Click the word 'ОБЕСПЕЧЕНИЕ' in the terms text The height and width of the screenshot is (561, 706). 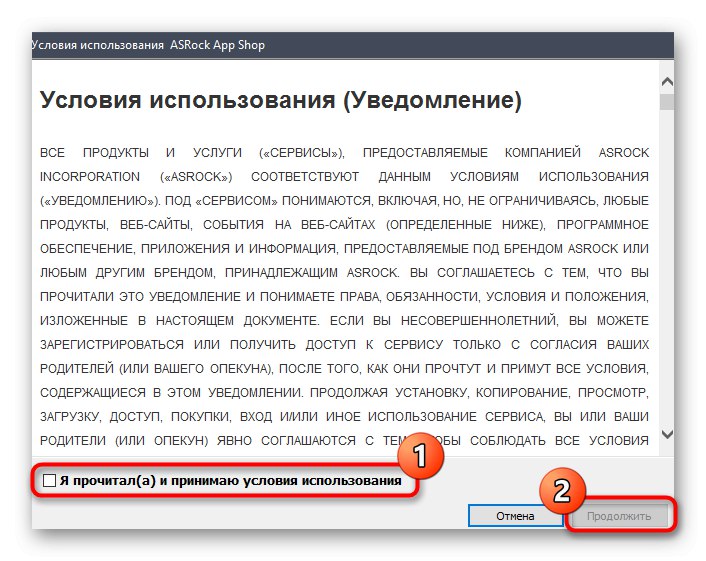pyautogui.click(x=87, y=249)
